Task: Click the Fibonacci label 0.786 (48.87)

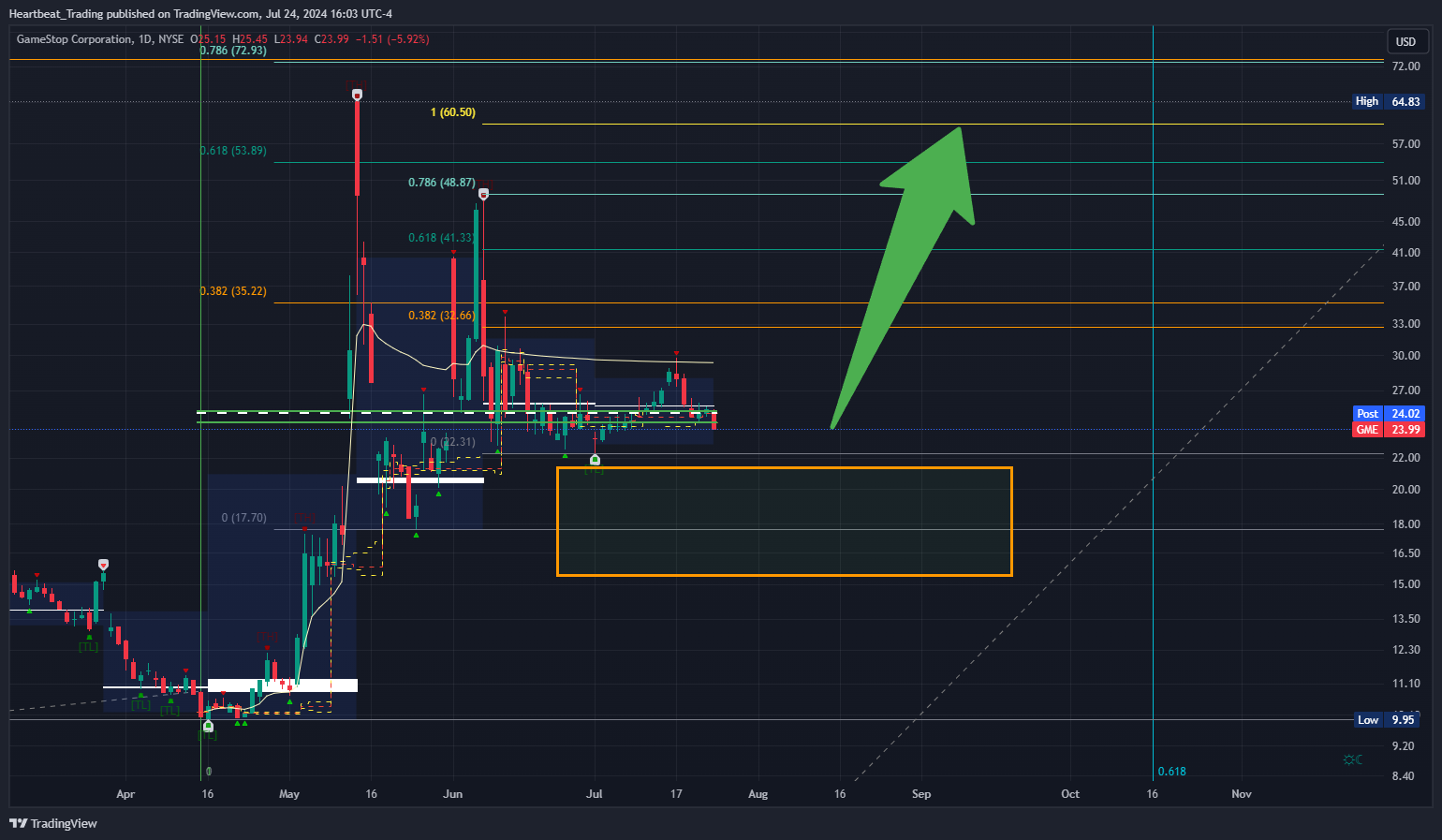Action: 441,183
